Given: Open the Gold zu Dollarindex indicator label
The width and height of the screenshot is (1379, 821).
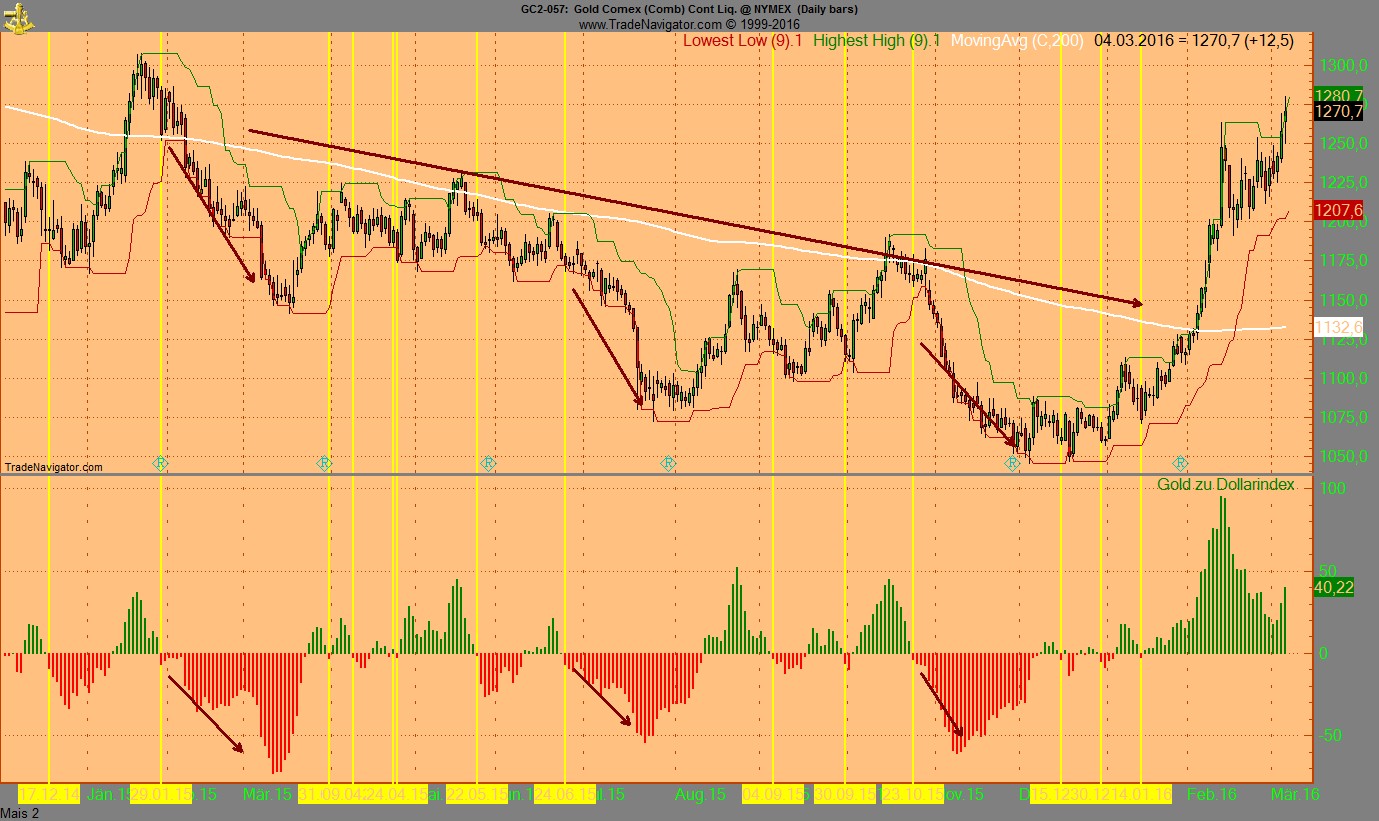Looking at the screenshot, I should 1226,485.
